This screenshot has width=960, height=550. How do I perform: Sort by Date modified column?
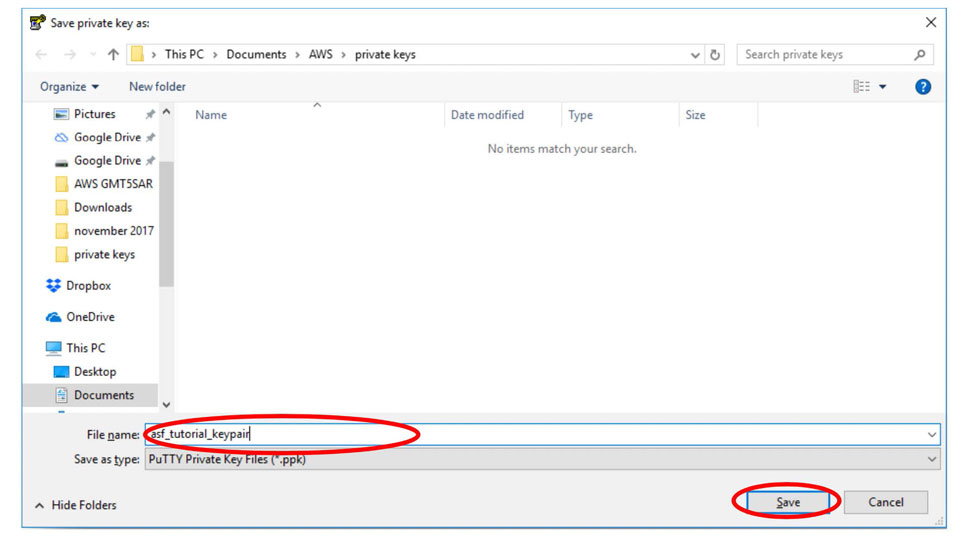coord(487,115)
